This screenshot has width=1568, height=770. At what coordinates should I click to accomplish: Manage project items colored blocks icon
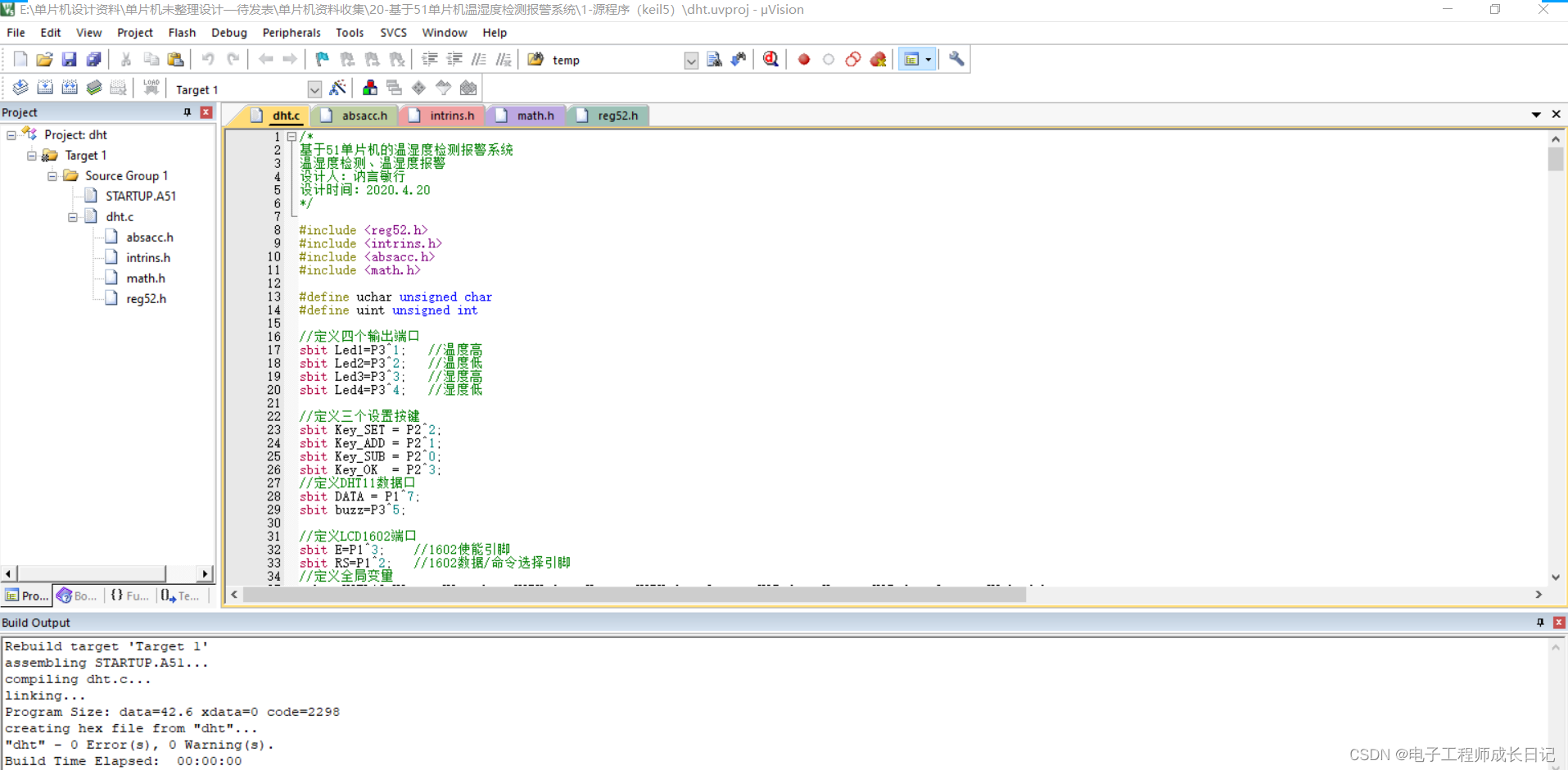click(x=370, y=88)
